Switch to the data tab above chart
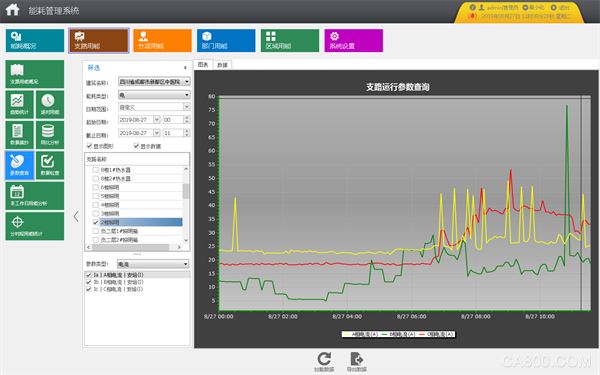The image size is (600, 375). click(222, 65)
